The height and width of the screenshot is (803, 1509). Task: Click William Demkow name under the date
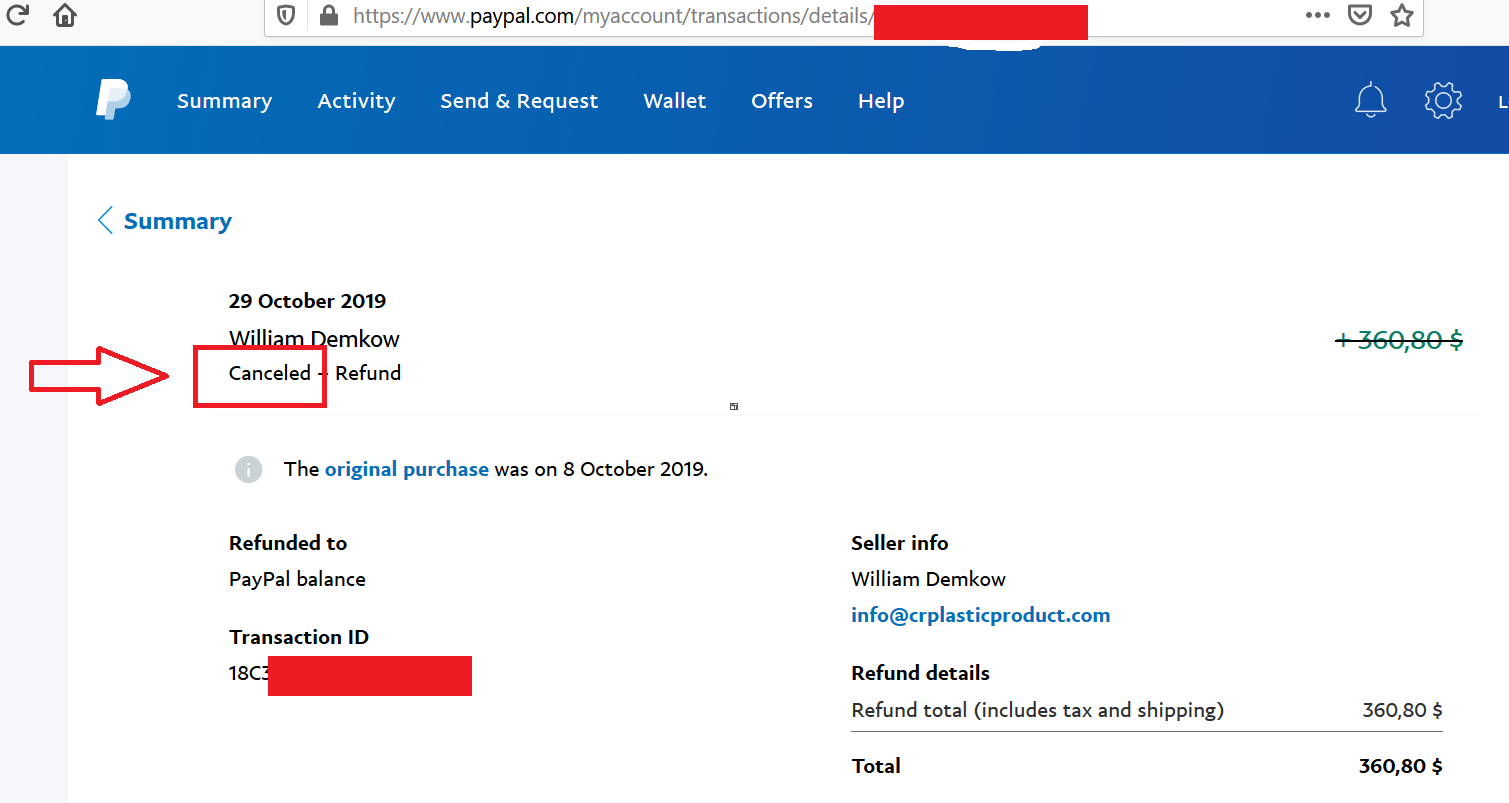pyautogui.click(x=314, y=339)
